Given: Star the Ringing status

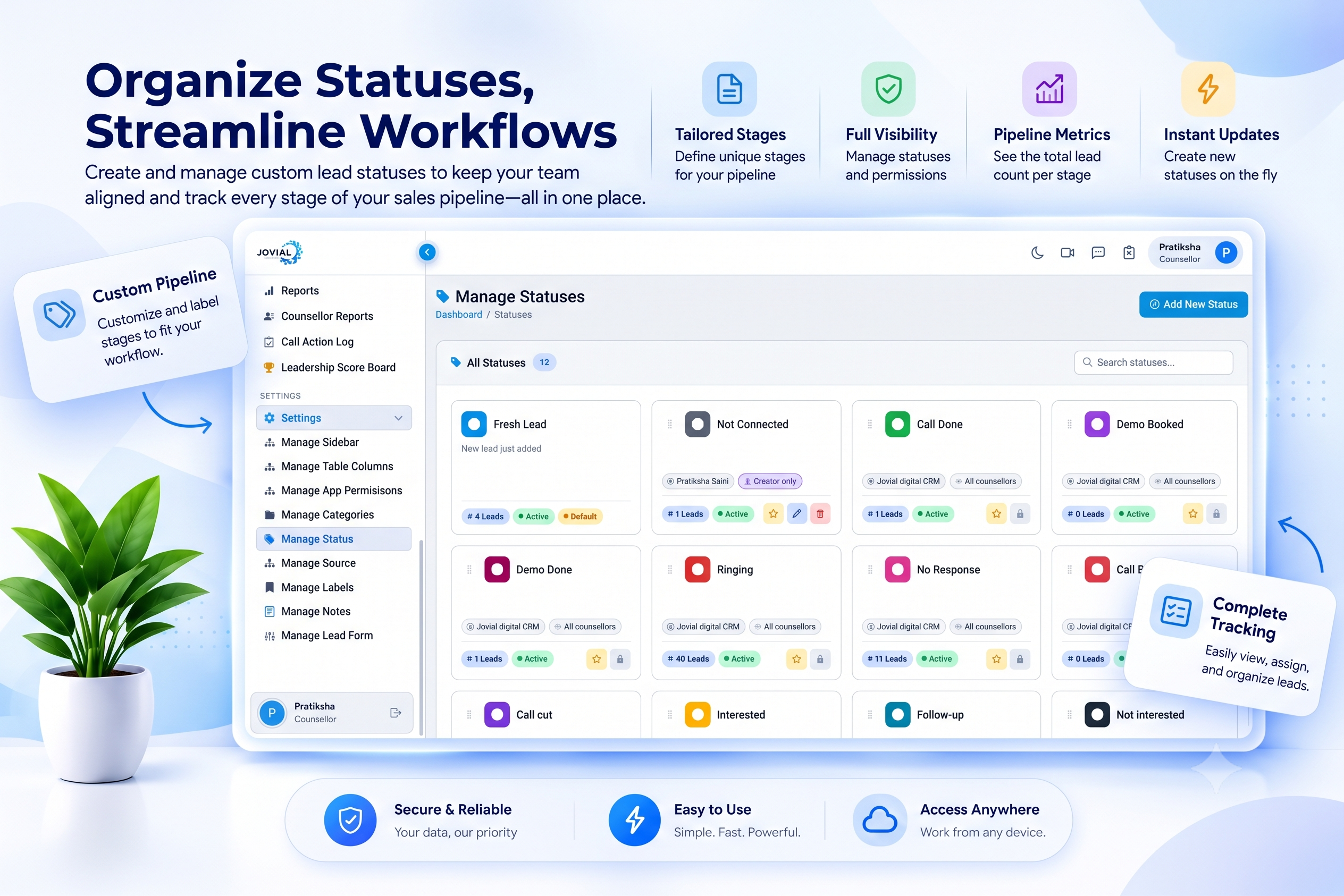Looking at the screenshot, I should (x=796, y=659).
